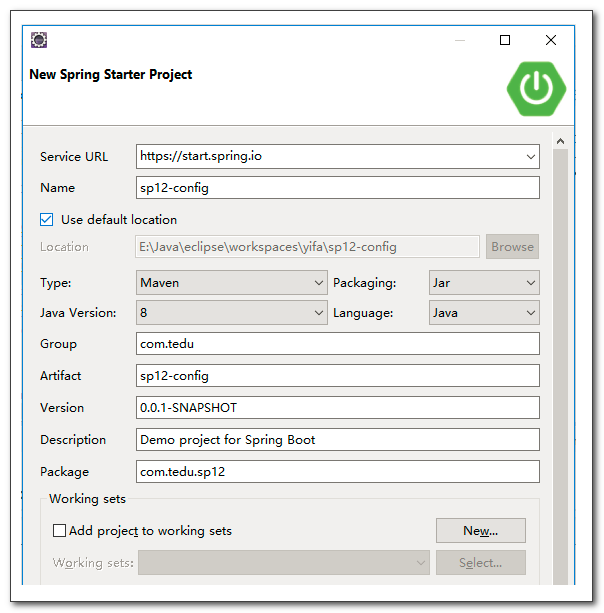Click the Name label
This screenshot has height=613, width=604.
(57, 188)
